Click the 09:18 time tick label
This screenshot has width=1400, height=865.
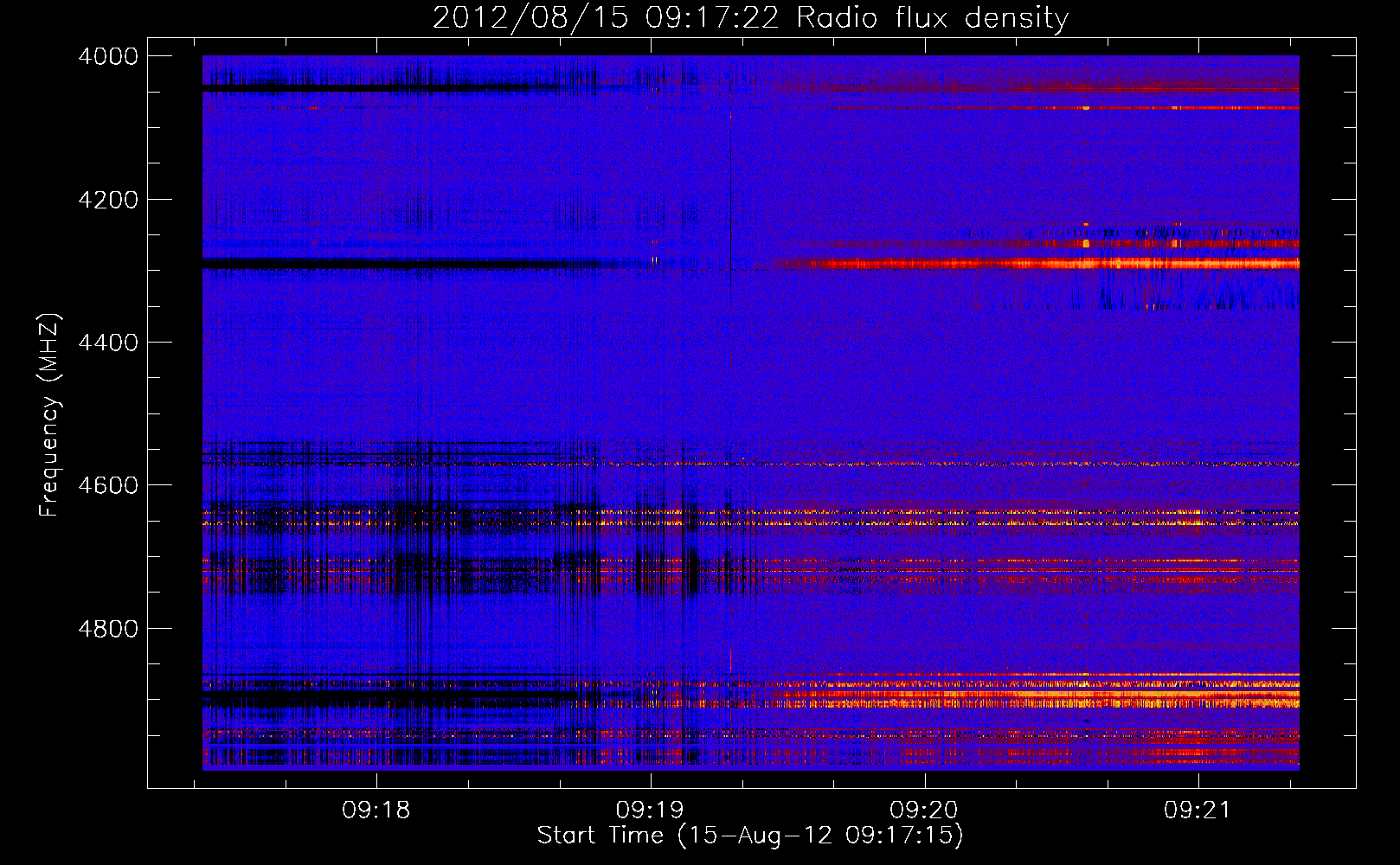click(x=376, y=811)
